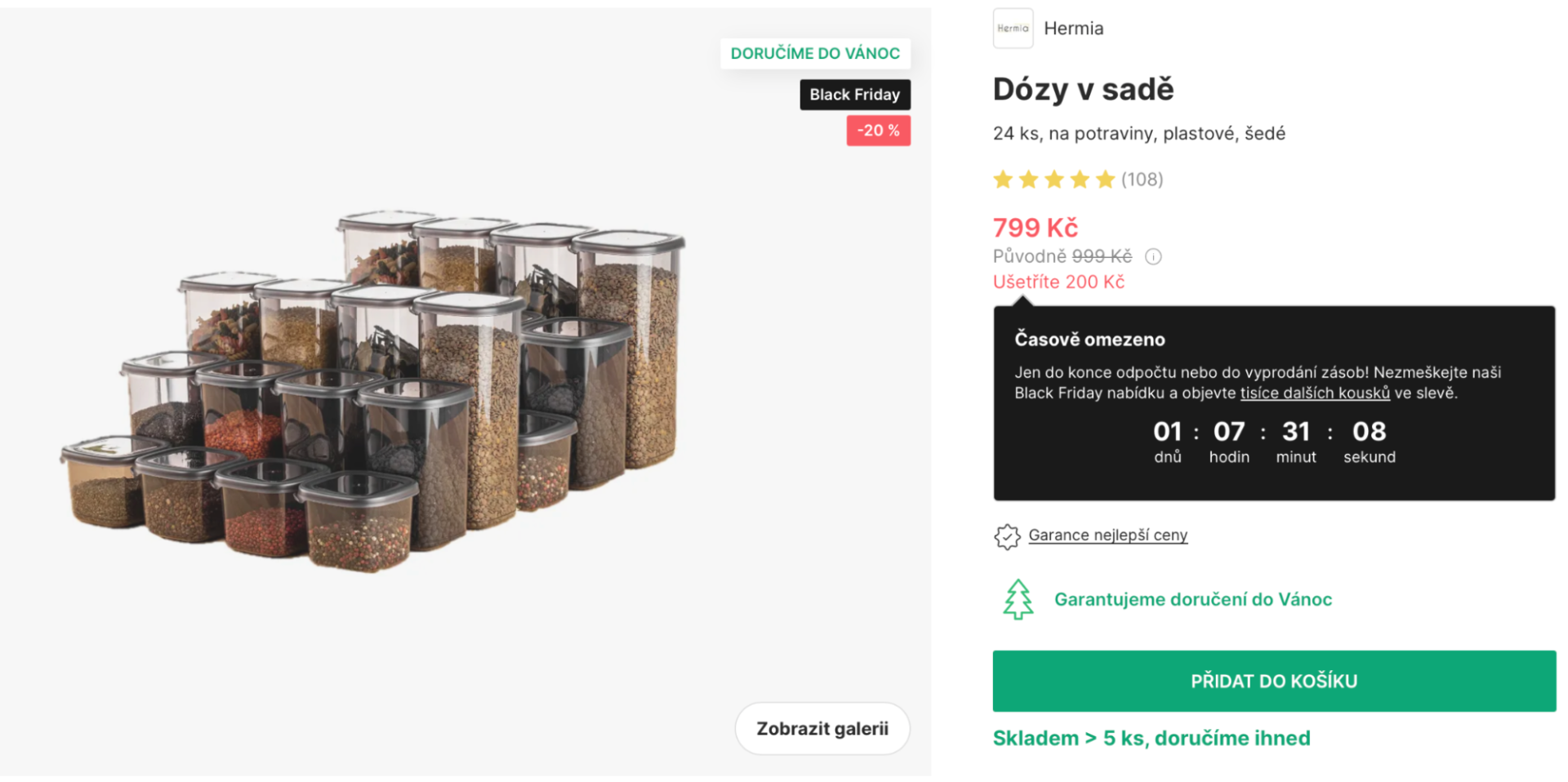1568x782 pixels.
Task: Open the "Garance nejlepší ceny" link
Action: pos(1107,535)
